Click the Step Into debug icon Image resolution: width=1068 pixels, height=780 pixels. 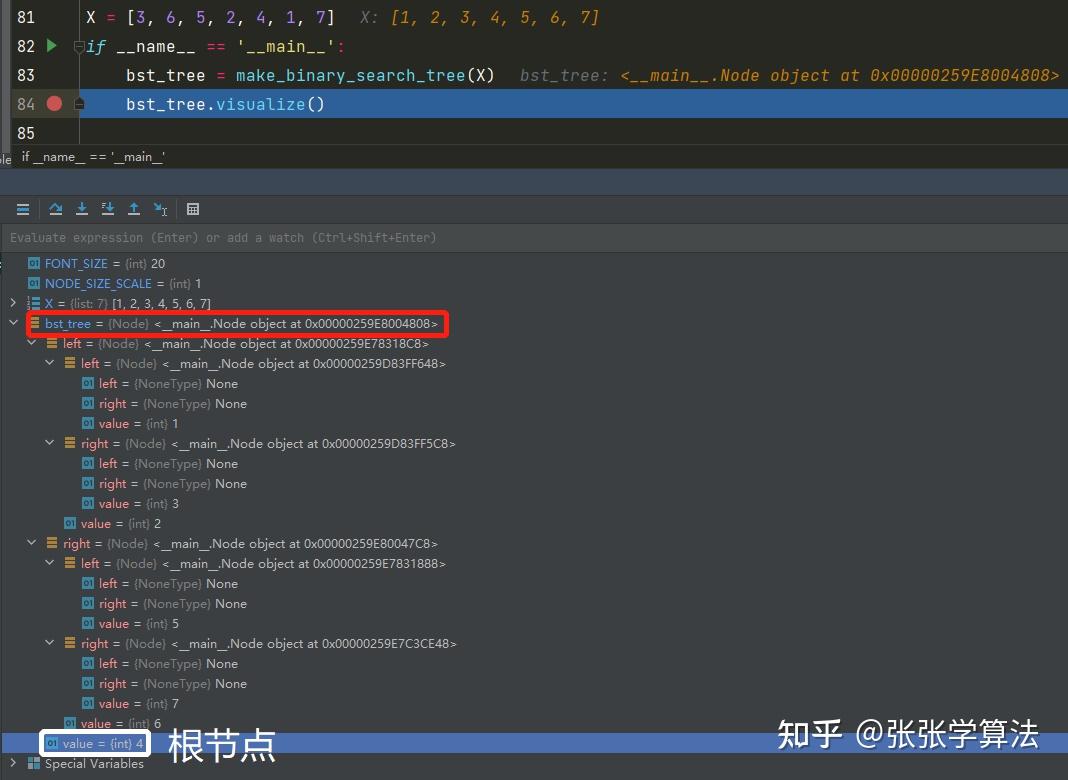point(81,209)
